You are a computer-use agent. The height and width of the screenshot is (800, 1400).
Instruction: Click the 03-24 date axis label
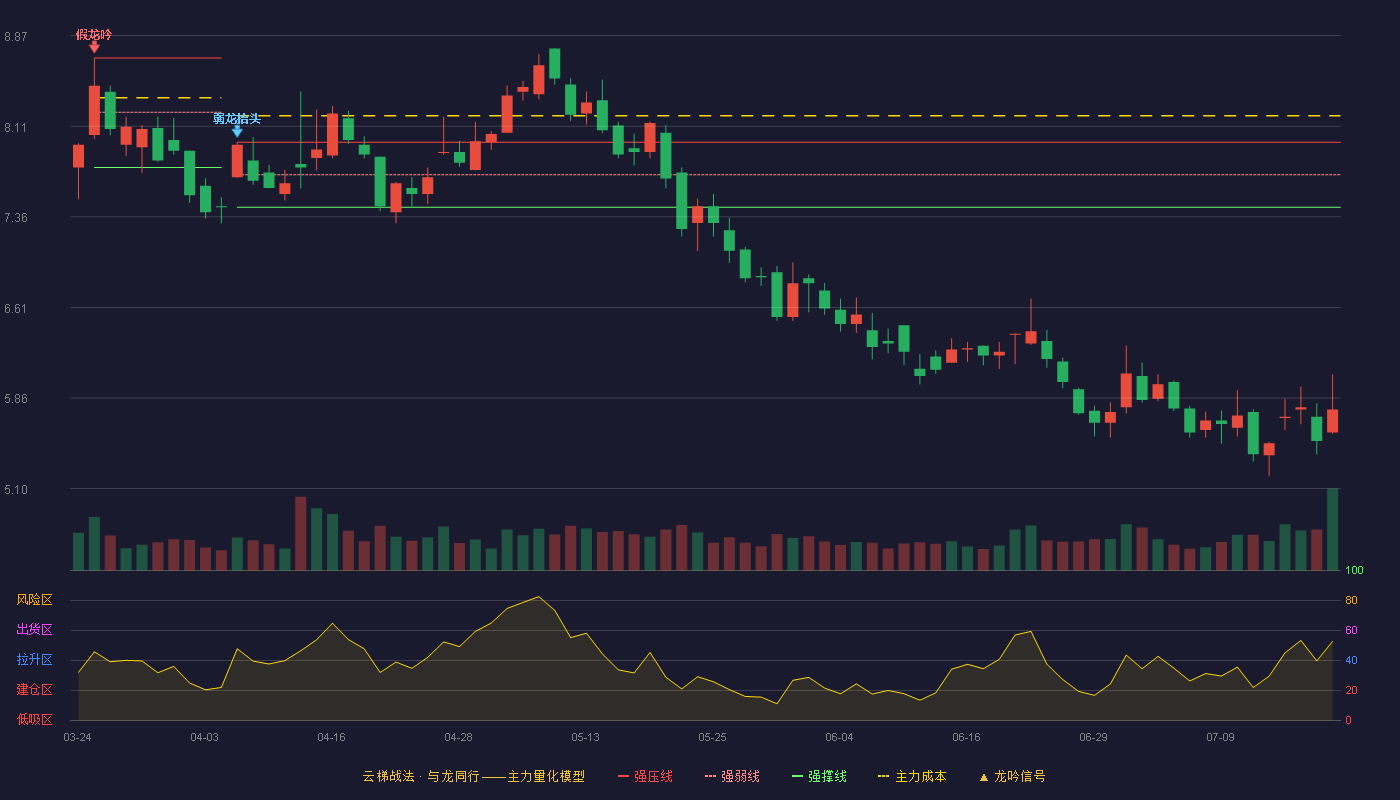coord(77,737)
